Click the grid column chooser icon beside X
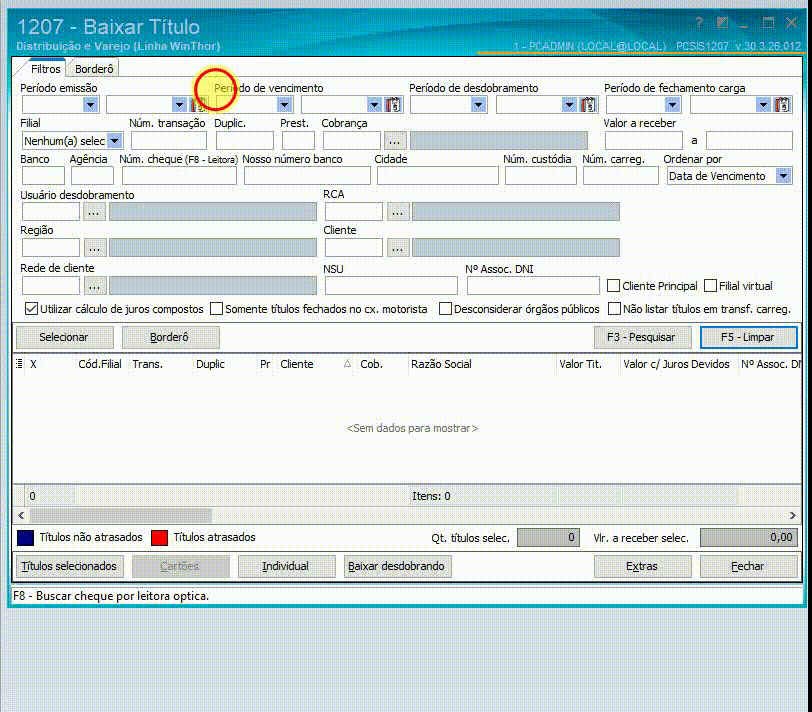812x712 pixels. 19,364
